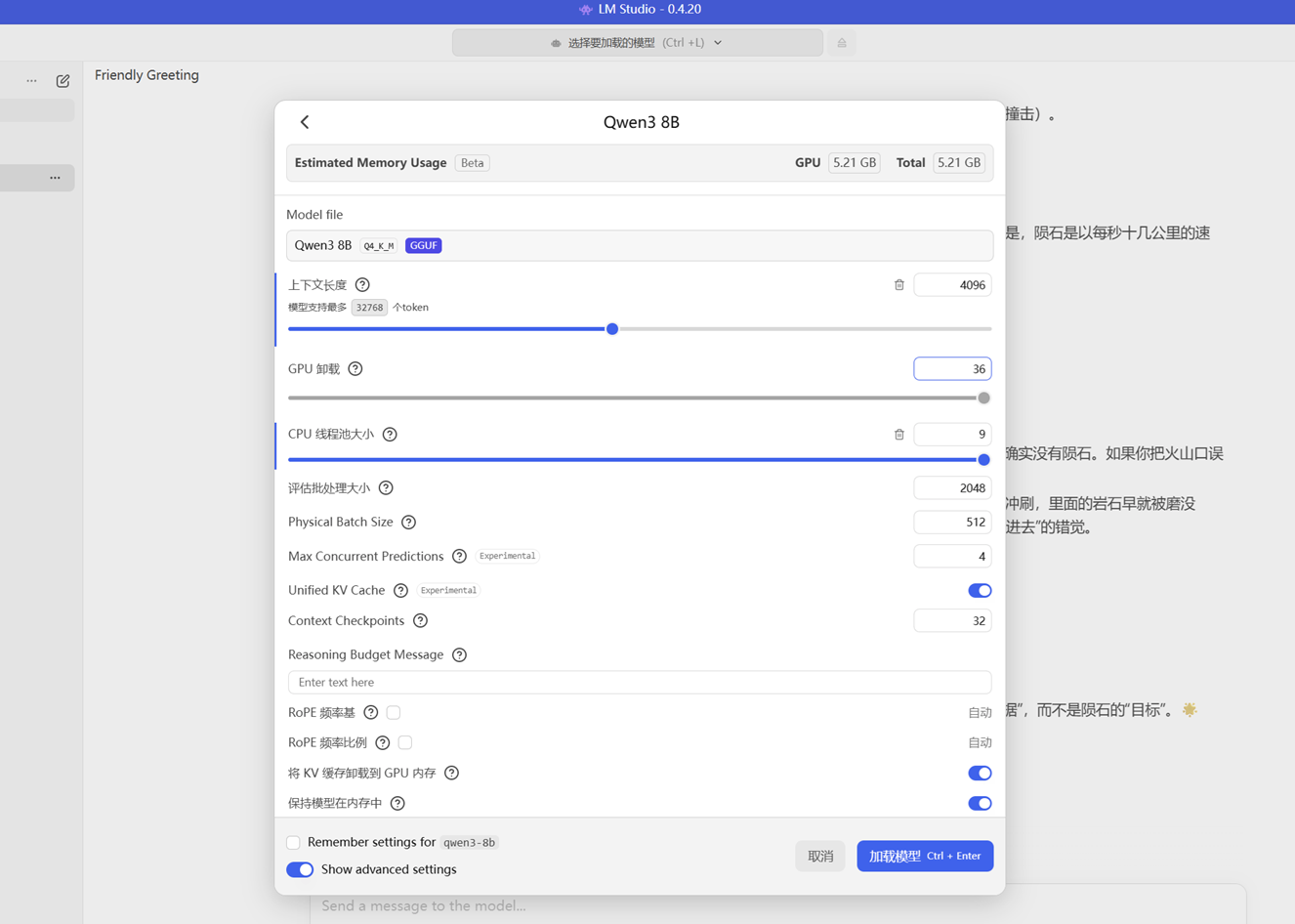Check the RoPE 频率基 checkbox

394,713
